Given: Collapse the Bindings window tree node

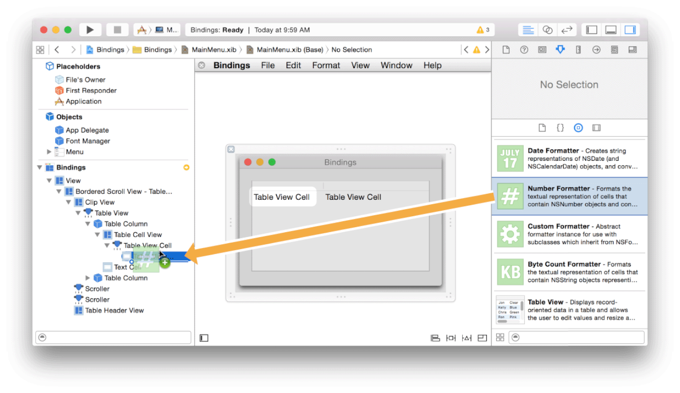Looking at the screenshot, I should coord(40,167).
